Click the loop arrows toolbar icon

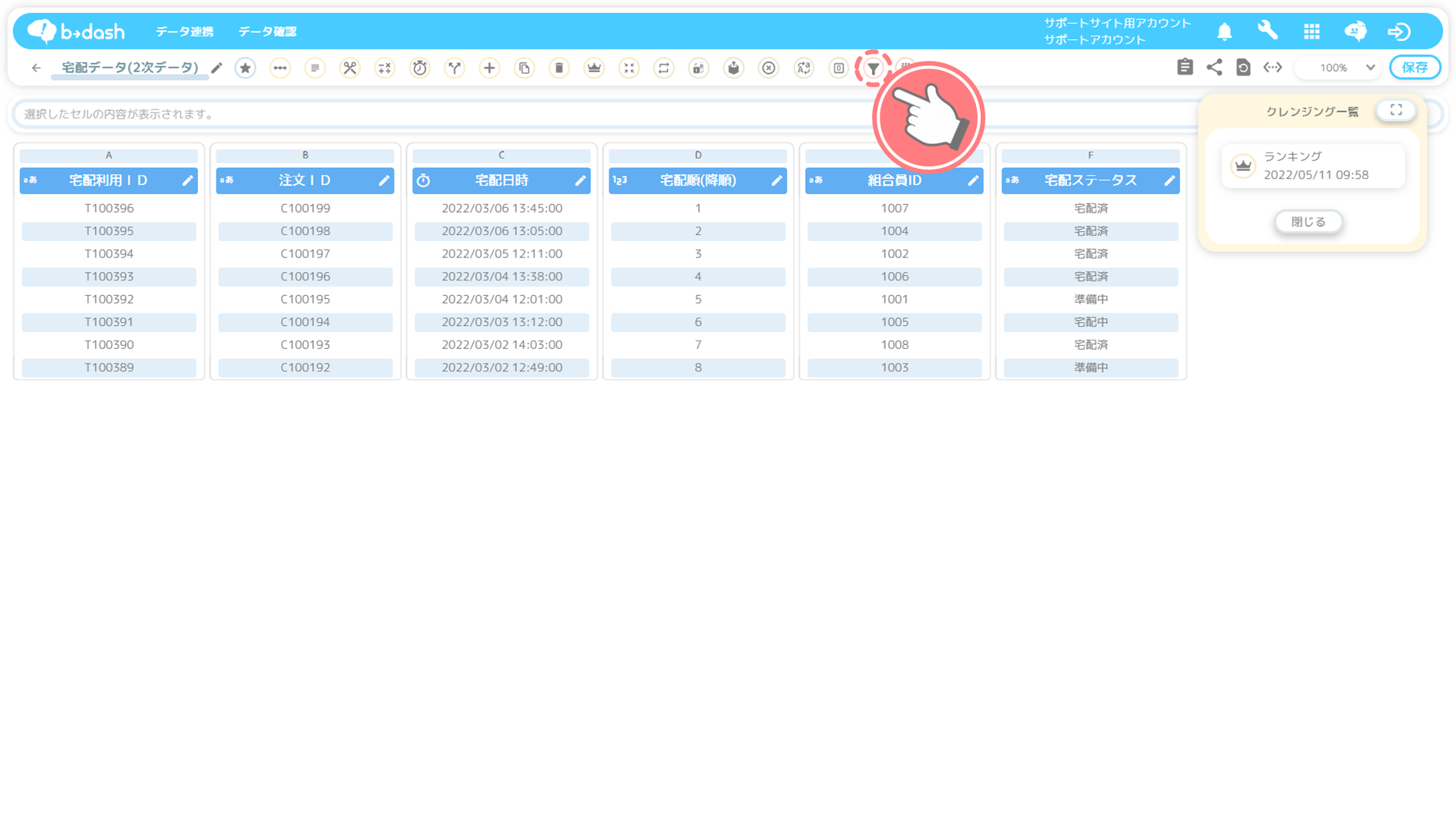[664, 68]
